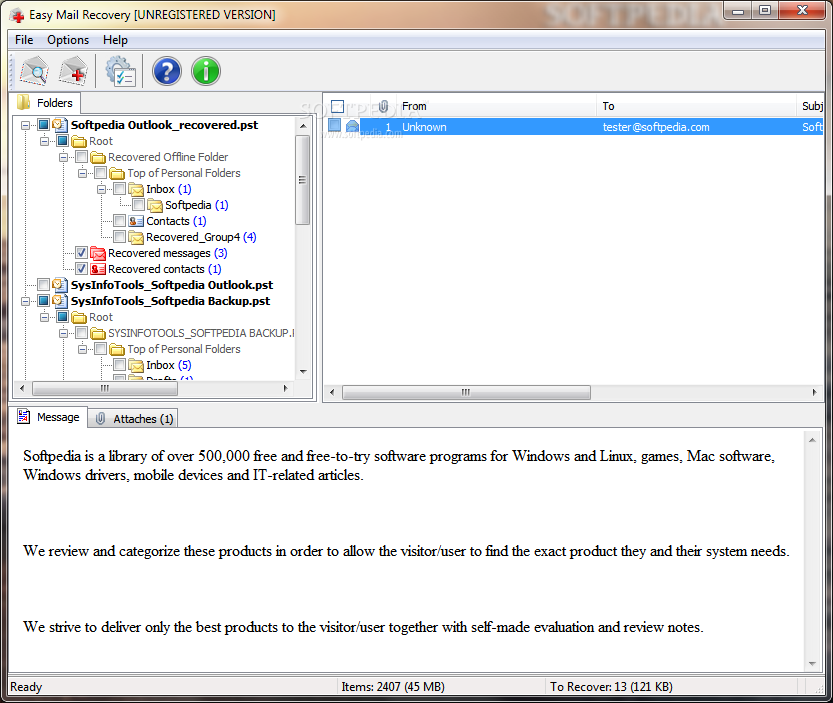Collapse the Inbox (1) node
The image size is (833, 703).
(x=101, y=189)
